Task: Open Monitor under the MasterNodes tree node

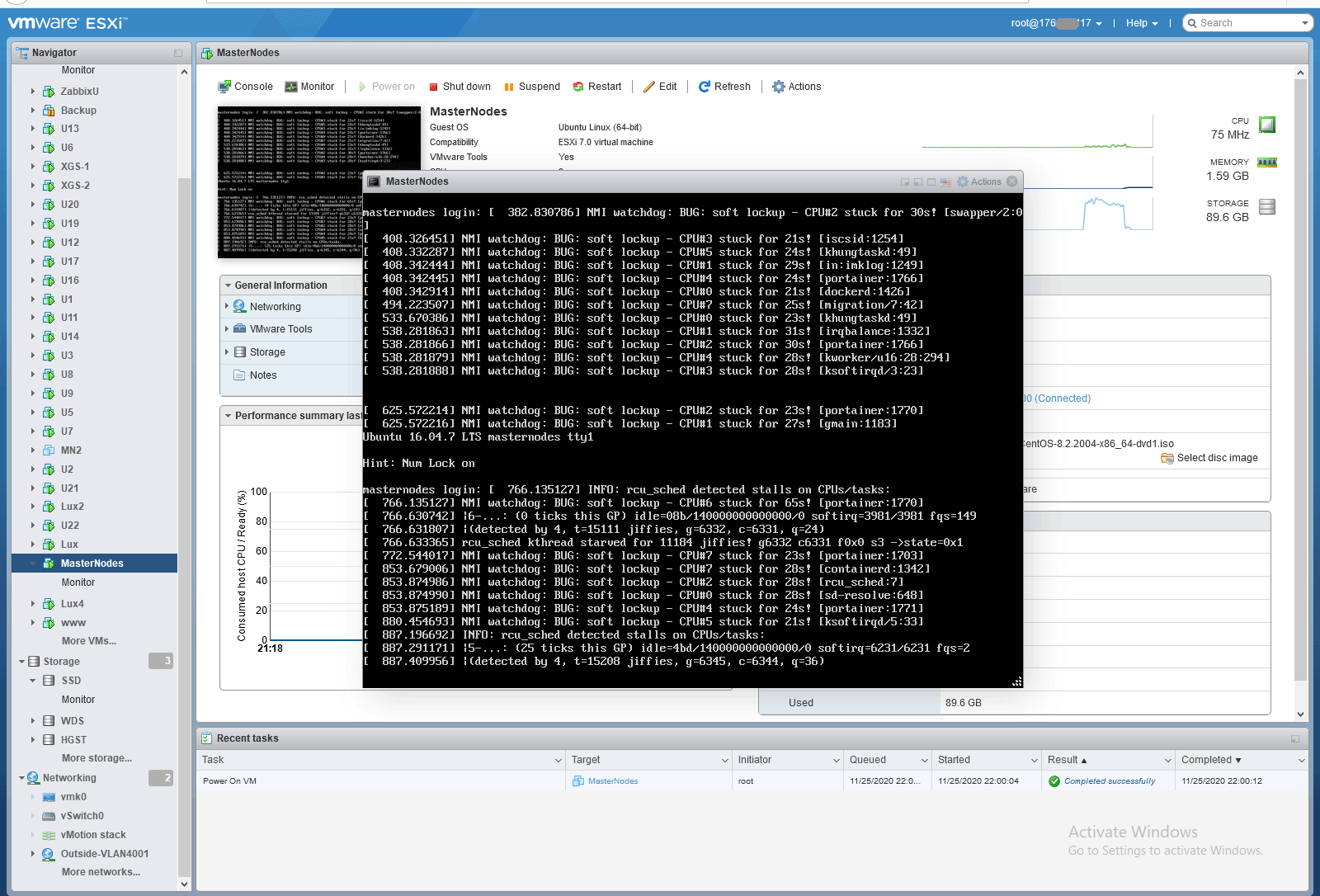Action: [78, 582]
